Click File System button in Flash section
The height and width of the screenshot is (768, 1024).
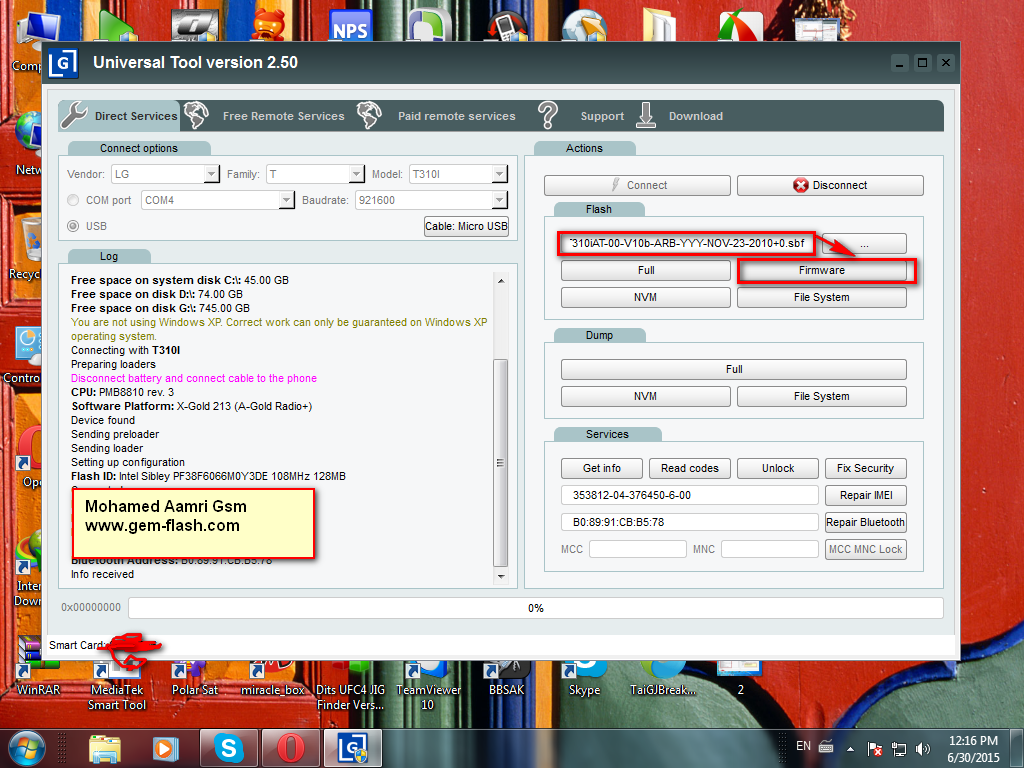click(x=822, y=297)
